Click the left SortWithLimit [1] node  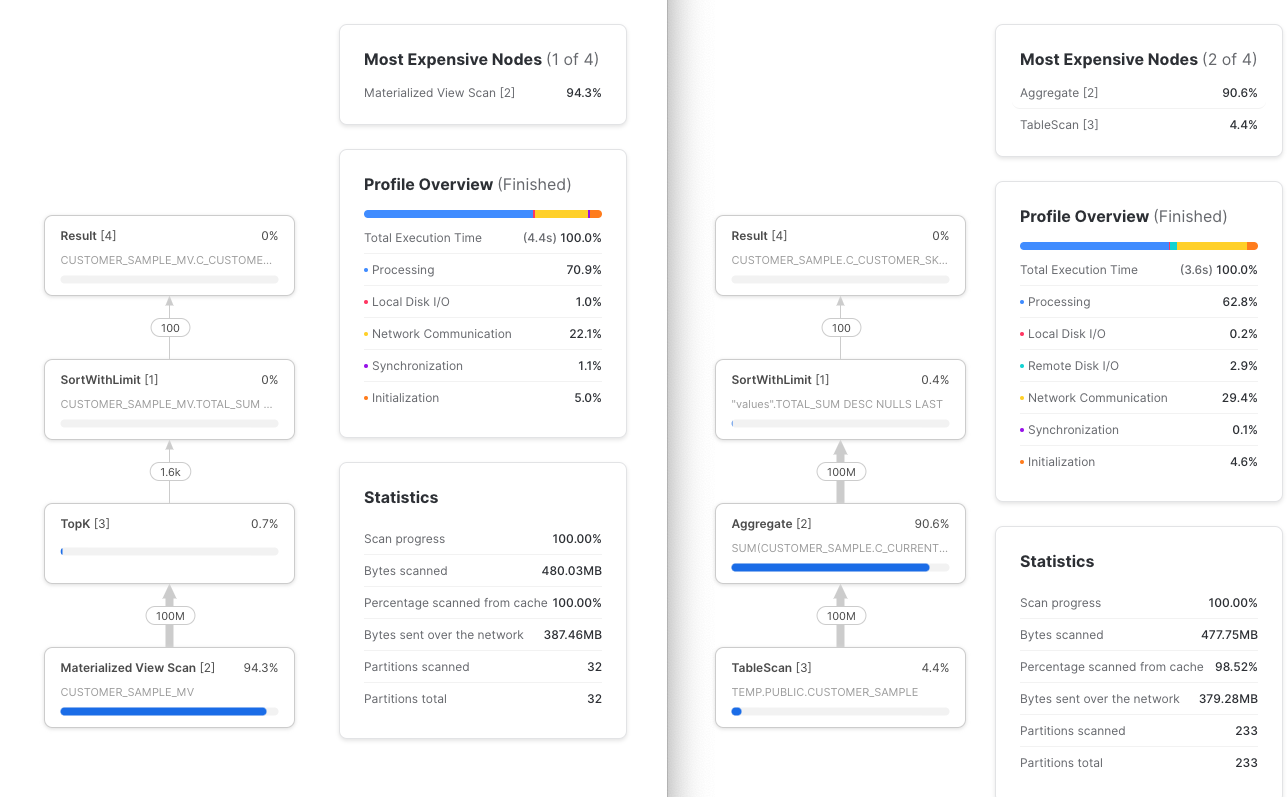tap(169, 399)
